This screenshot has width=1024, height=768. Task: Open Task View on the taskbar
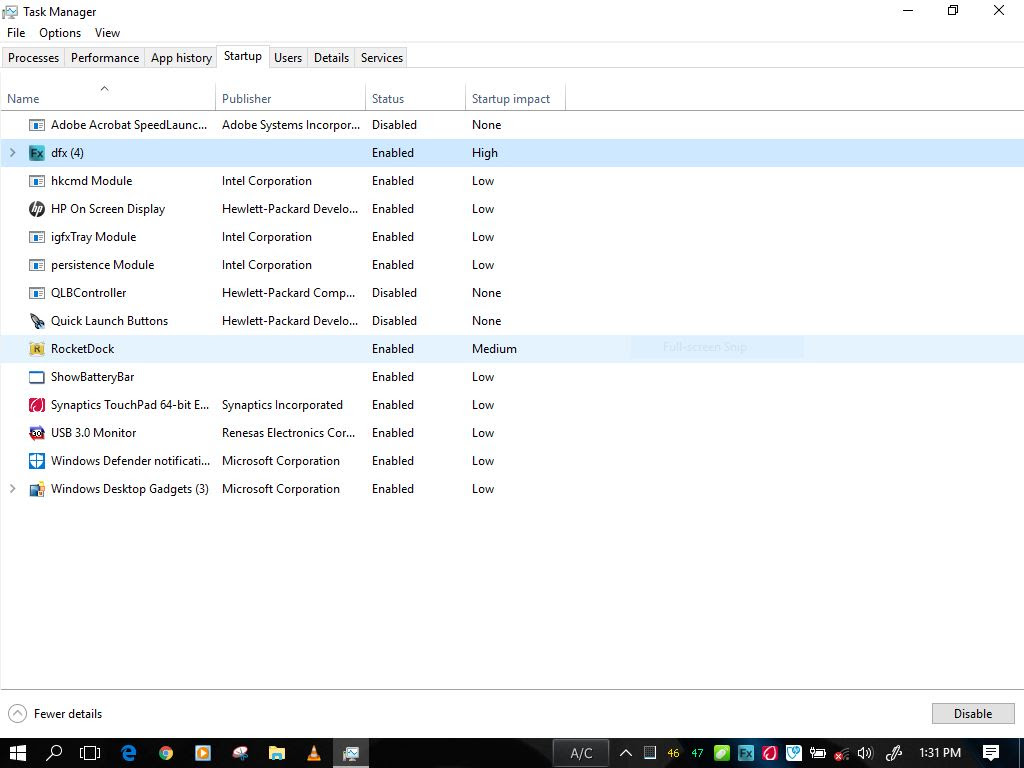click(x=90, y=753)
